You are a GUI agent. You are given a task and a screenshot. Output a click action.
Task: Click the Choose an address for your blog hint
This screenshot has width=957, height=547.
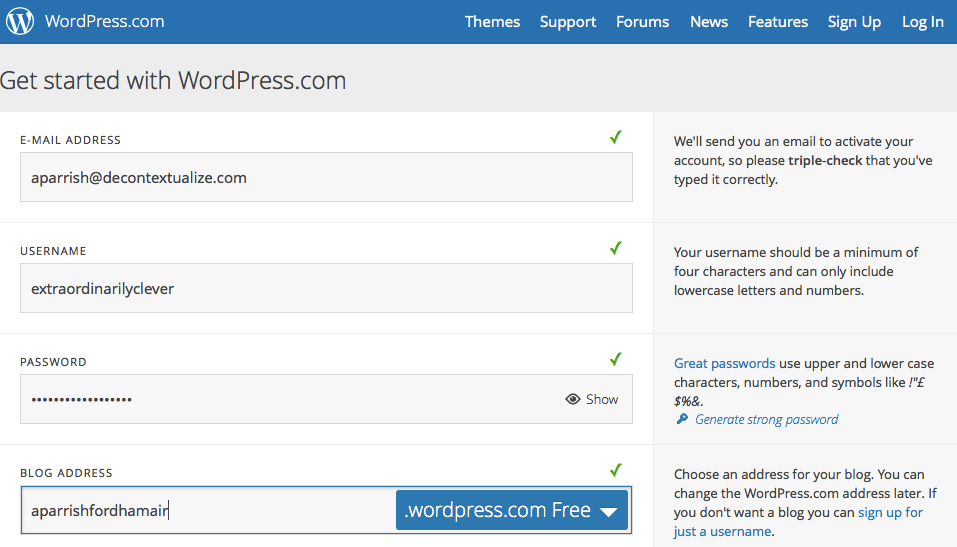tap(805, 503)
